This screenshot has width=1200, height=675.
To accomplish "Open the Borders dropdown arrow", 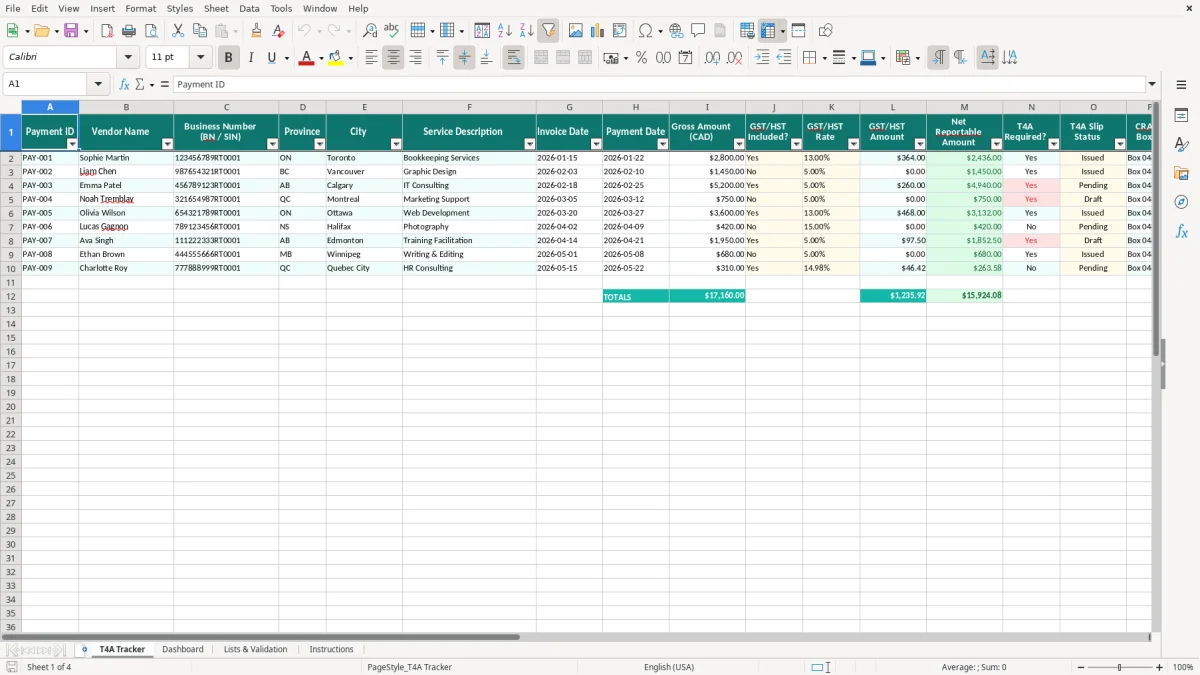I will point(823,58).
